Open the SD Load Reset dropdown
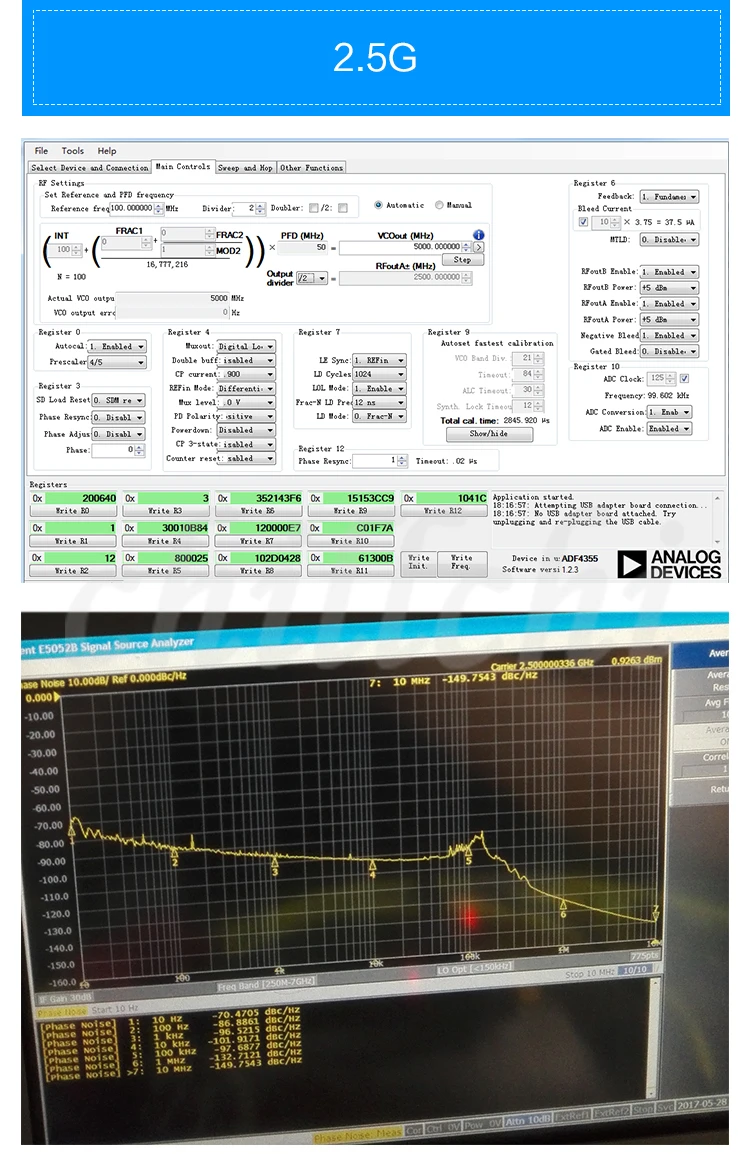 pos(118,400)
